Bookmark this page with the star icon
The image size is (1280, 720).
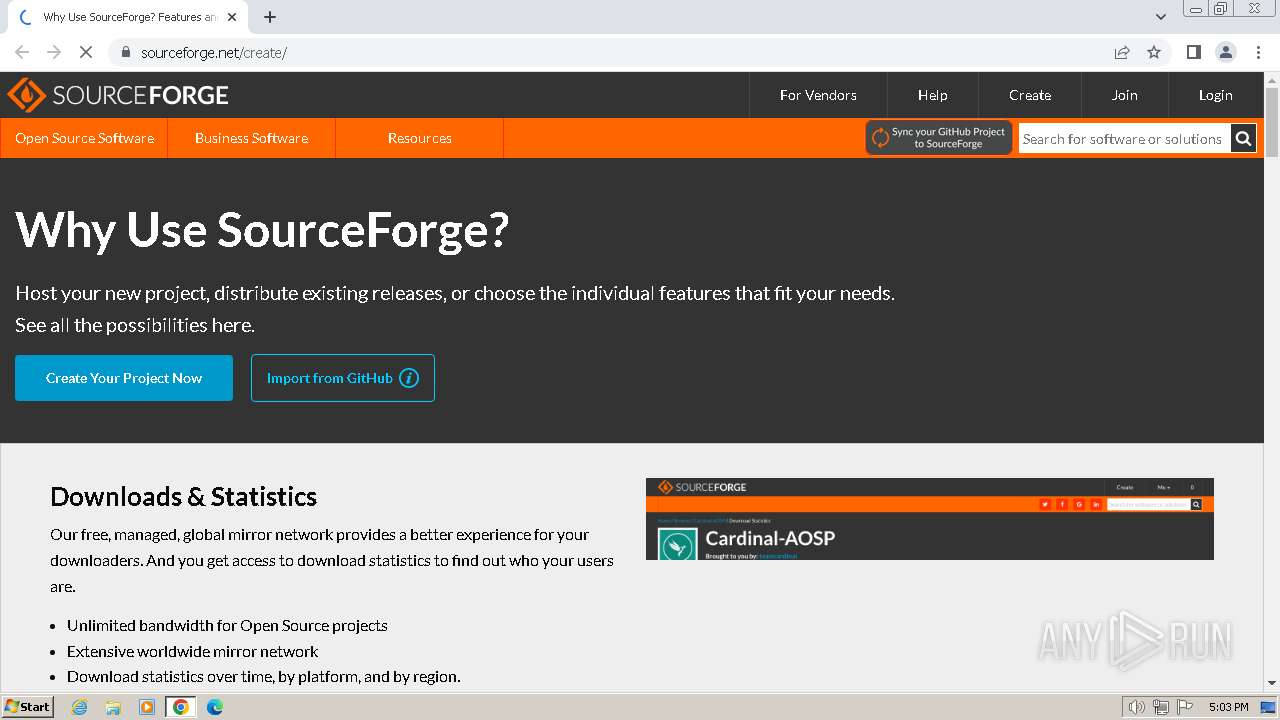point(1154,52)
